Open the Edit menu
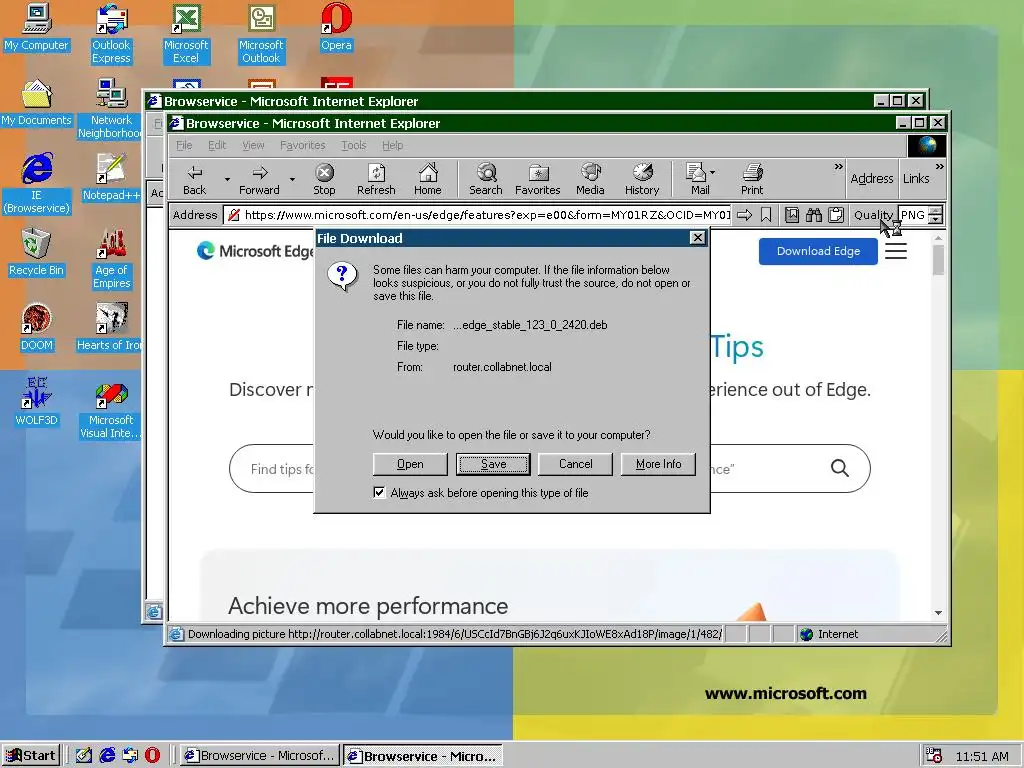The image size is (1024, 768). coord(217,145)
